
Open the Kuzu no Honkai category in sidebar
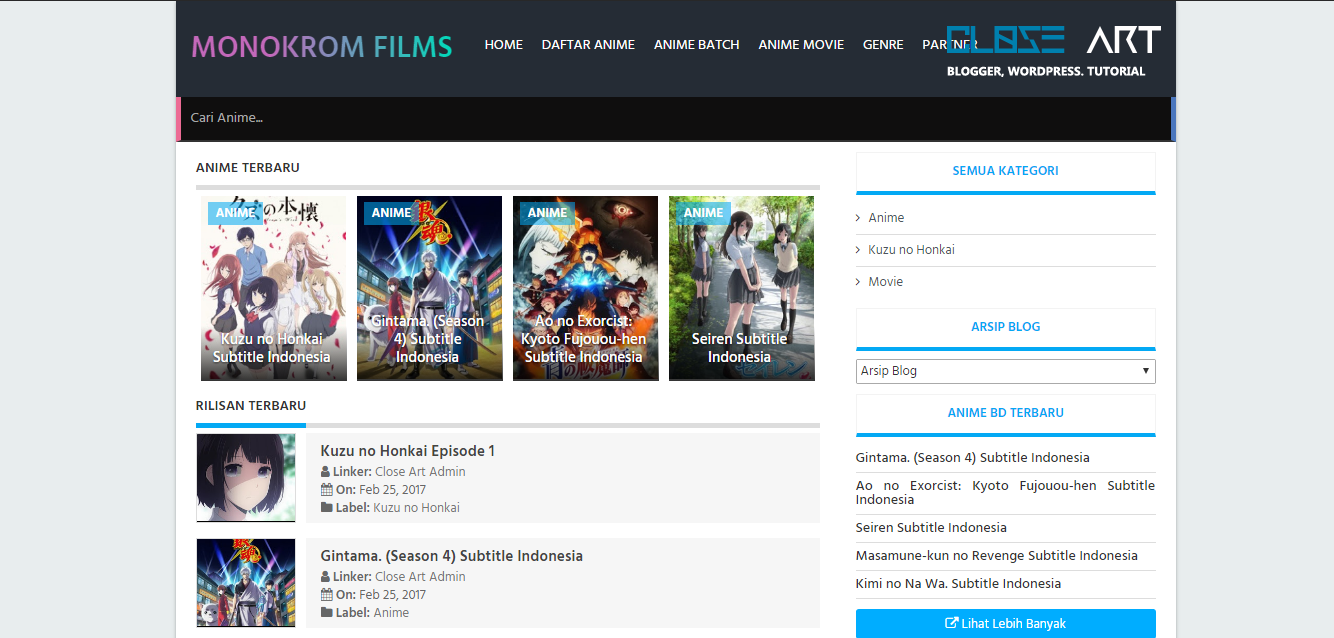pos(911,250)
